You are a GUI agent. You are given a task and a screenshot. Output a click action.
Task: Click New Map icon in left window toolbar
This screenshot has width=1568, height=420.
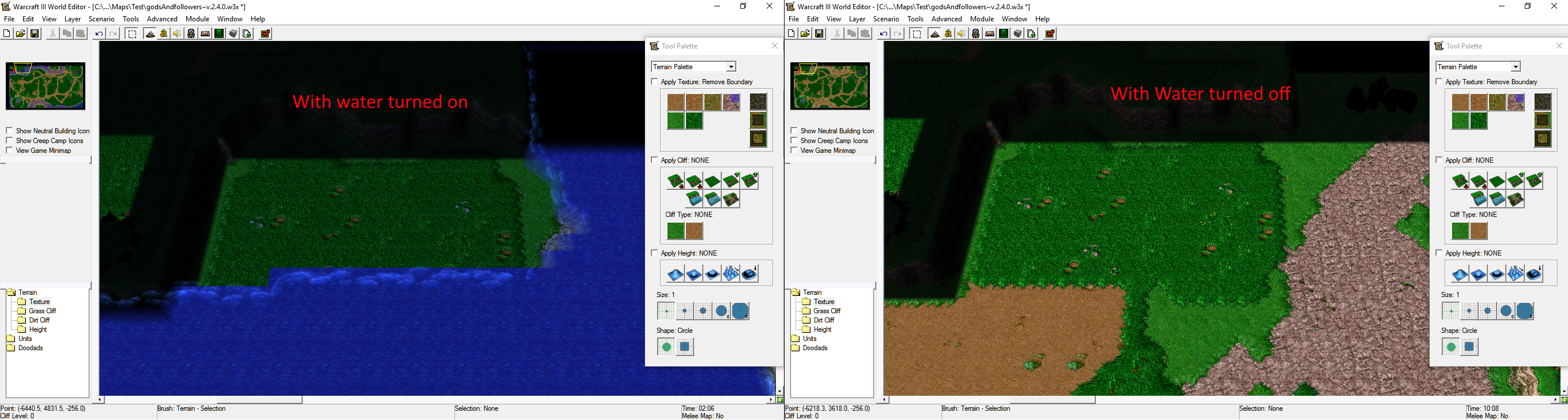(x=7, y=33)
